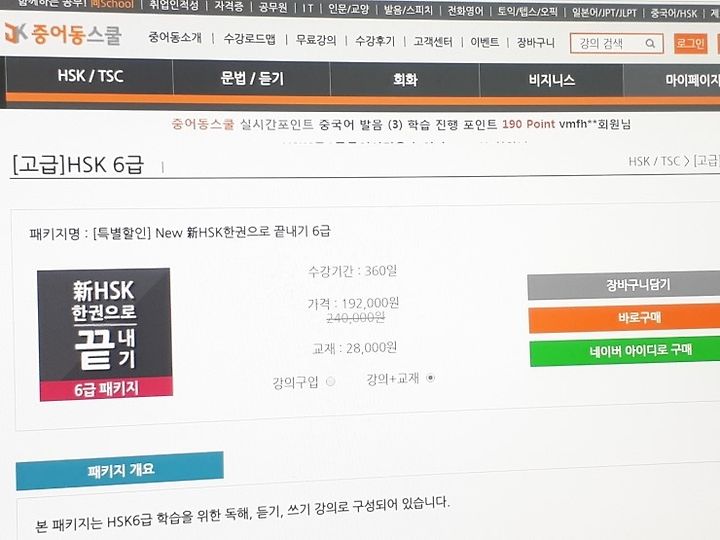Select the 강의+교재 radio button
Image resolution: width=720 pixels, height=540 pixels.
430,378
